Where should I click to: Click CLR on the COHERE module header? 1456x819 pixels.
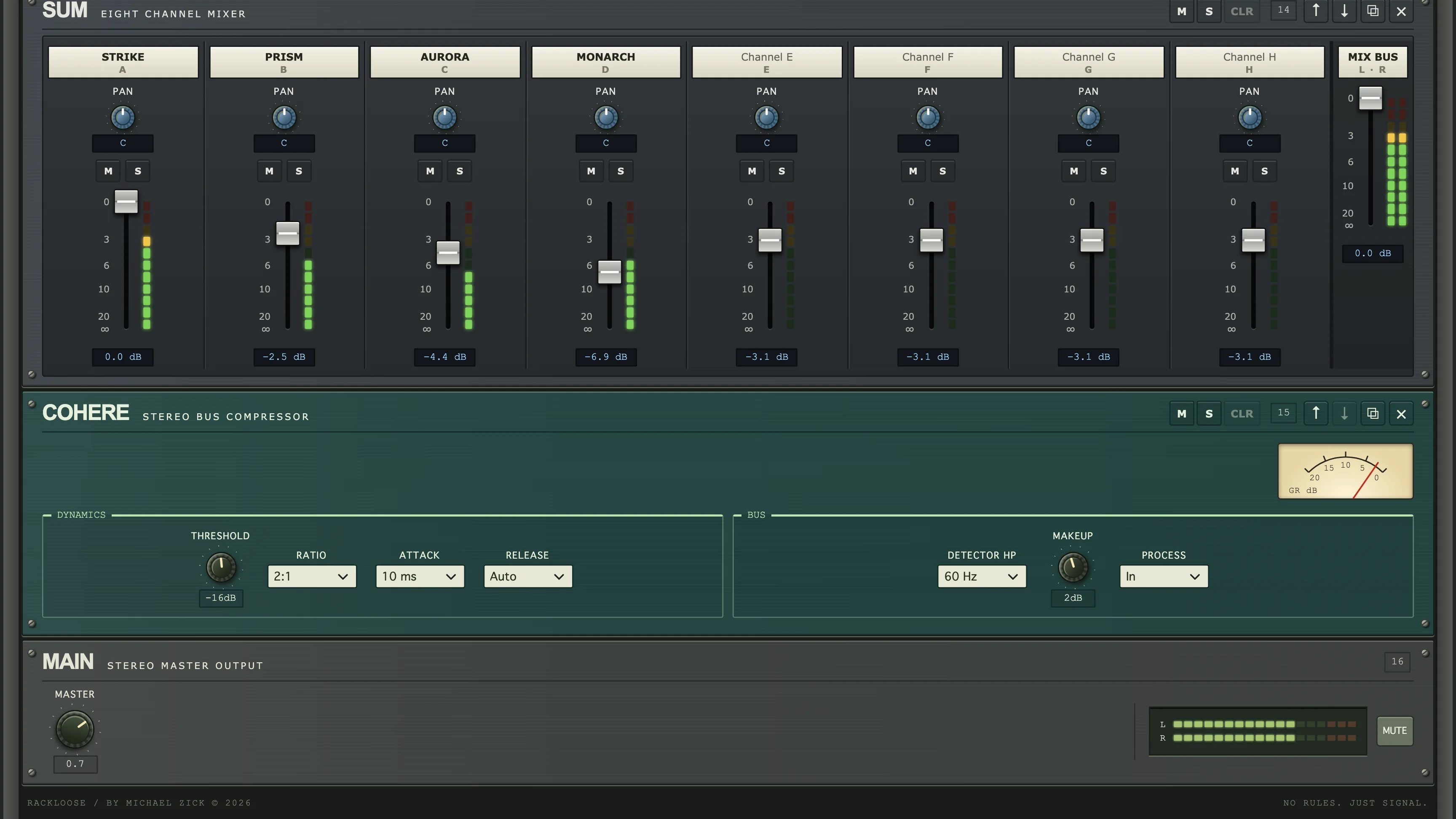1242,413
